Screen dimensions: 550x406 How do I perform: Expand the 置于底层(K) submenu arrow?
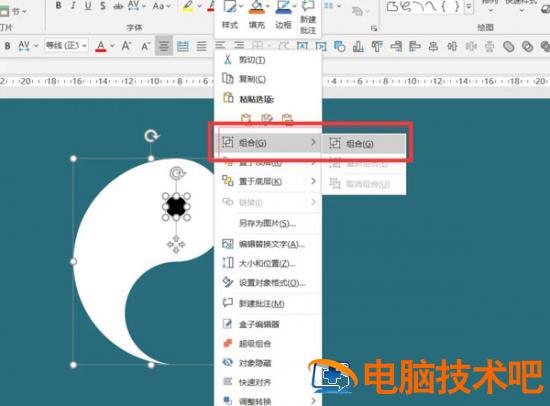click(x=314, y=181)
